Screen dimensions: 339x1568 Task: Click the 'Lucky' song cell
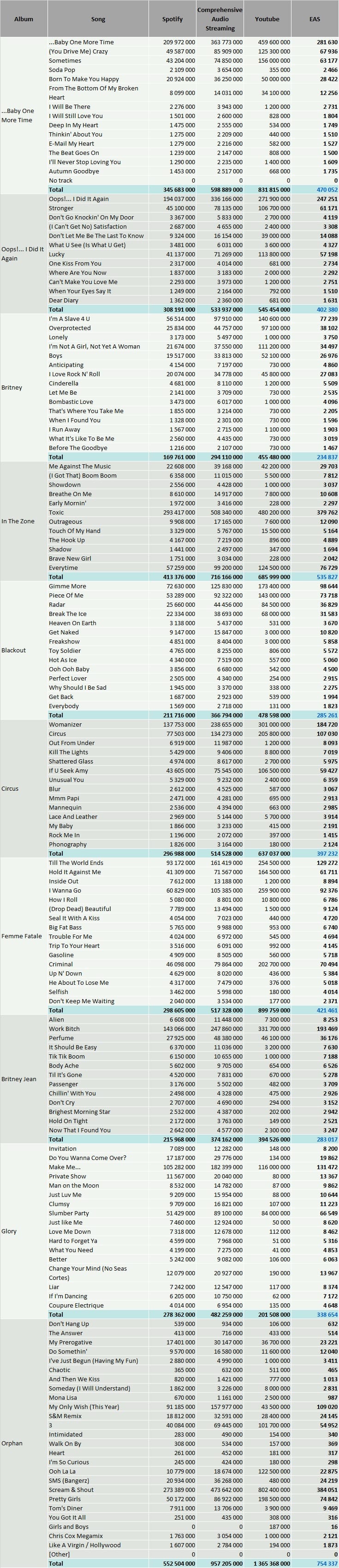(98, 254)
